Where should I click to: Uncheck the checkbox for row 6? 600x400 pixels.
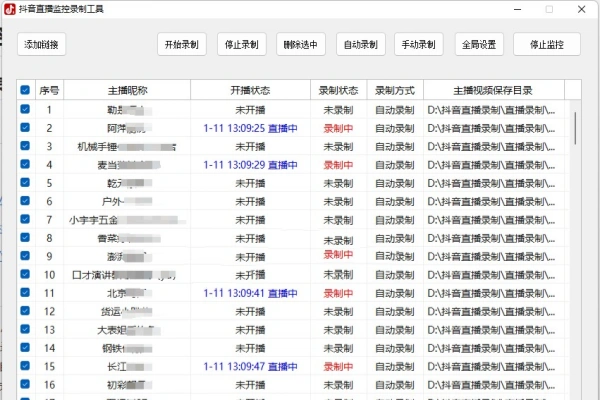pos(24,201)
